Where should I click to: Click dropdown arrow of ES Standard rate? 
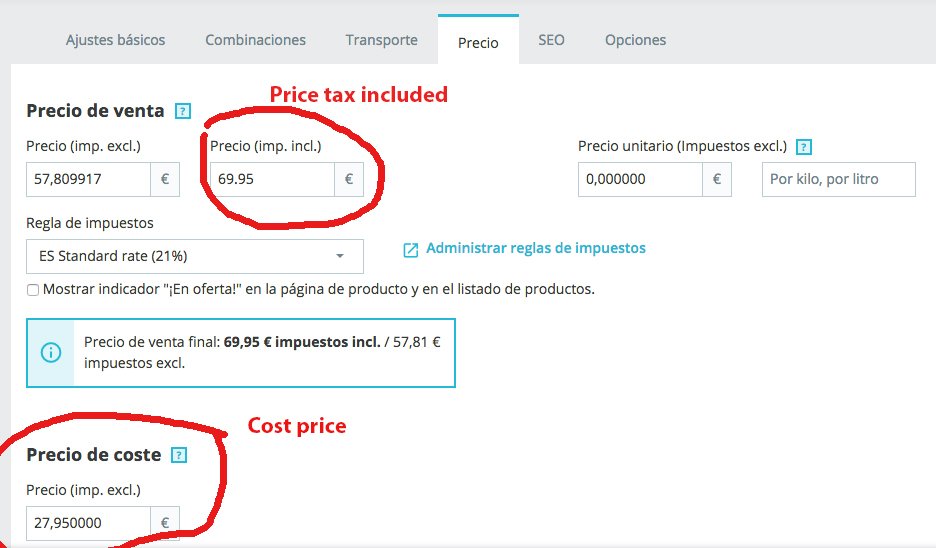[340, 256]
